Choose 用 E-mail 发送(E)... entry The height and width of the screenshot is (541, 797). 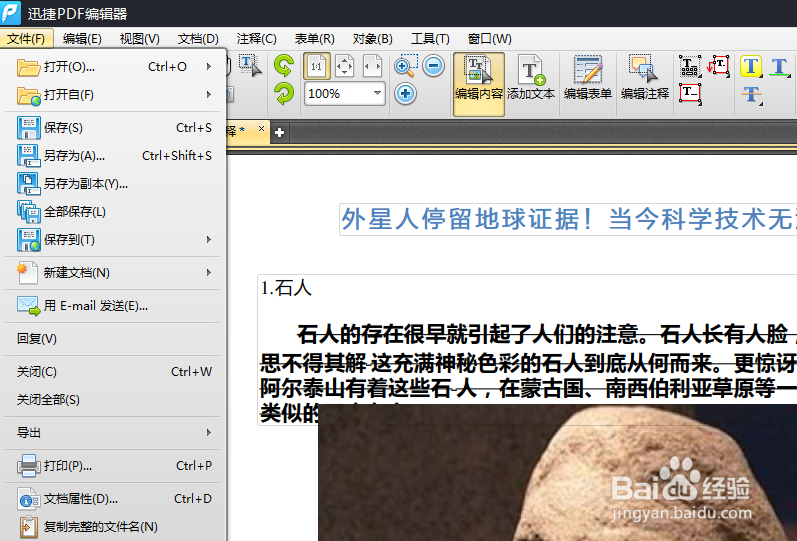click(x=113, y=306)
